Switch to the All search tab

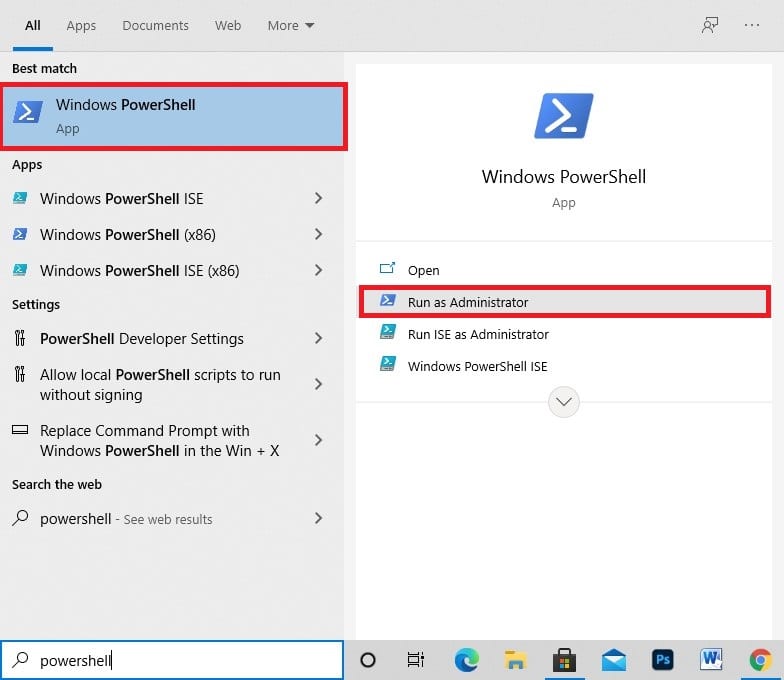32,26
